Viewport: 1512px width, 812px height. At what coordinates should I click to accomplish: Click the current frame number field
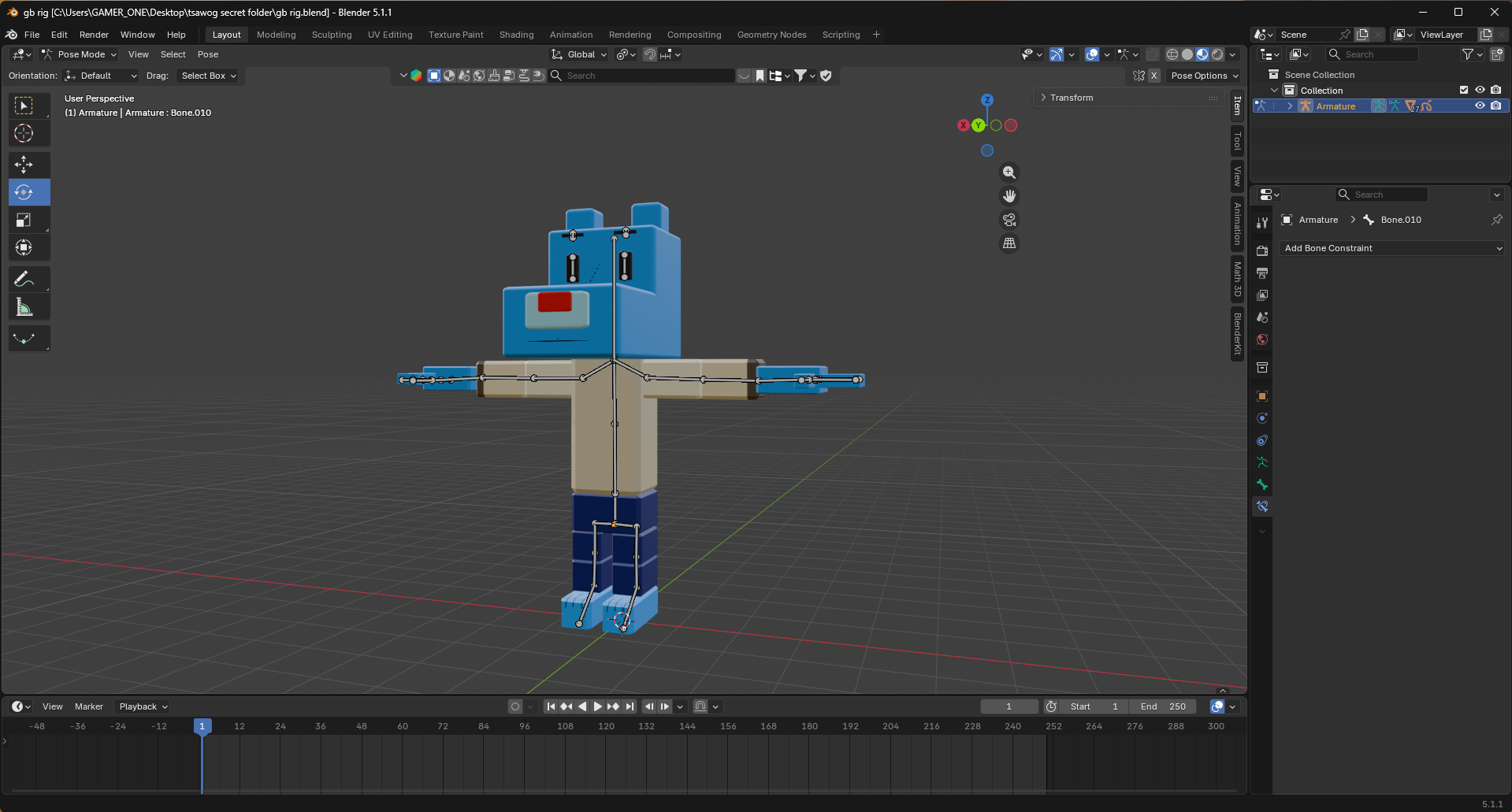[x=1009, y=706]
